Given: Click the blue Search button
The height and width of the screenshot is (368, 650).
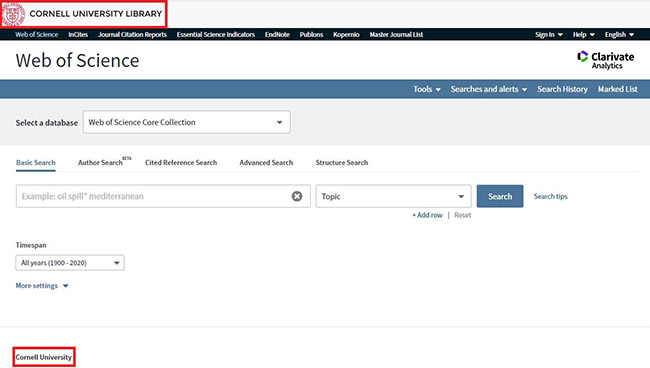Looking at the screenshot, I should tap(500, 196).
